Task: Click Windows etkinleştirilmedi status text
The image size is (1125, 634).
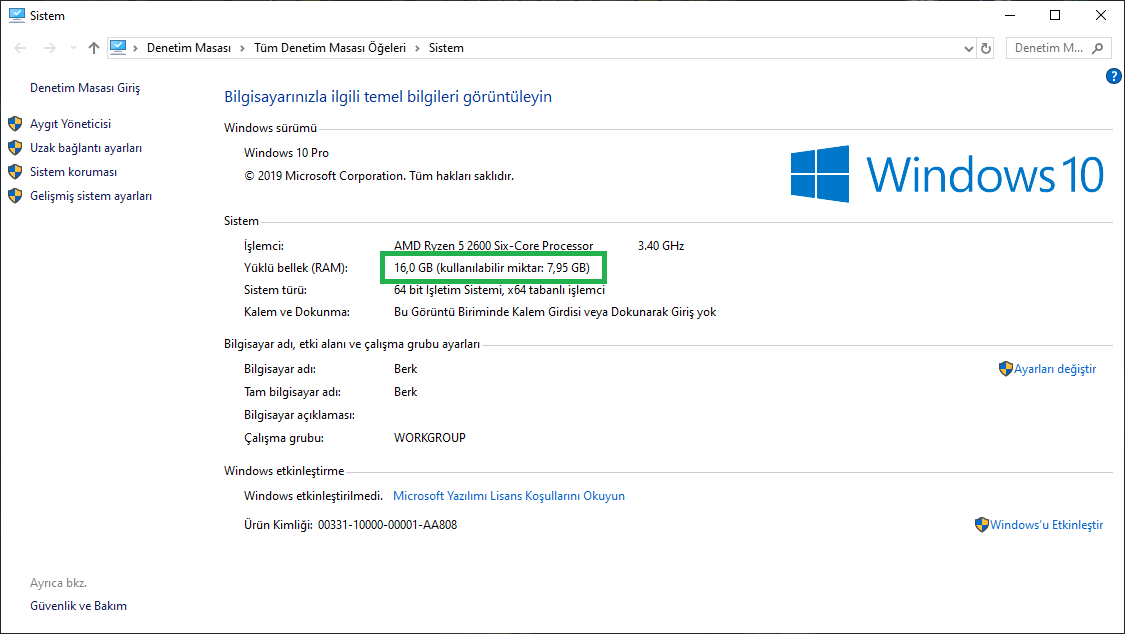Action: pos(314,496)
